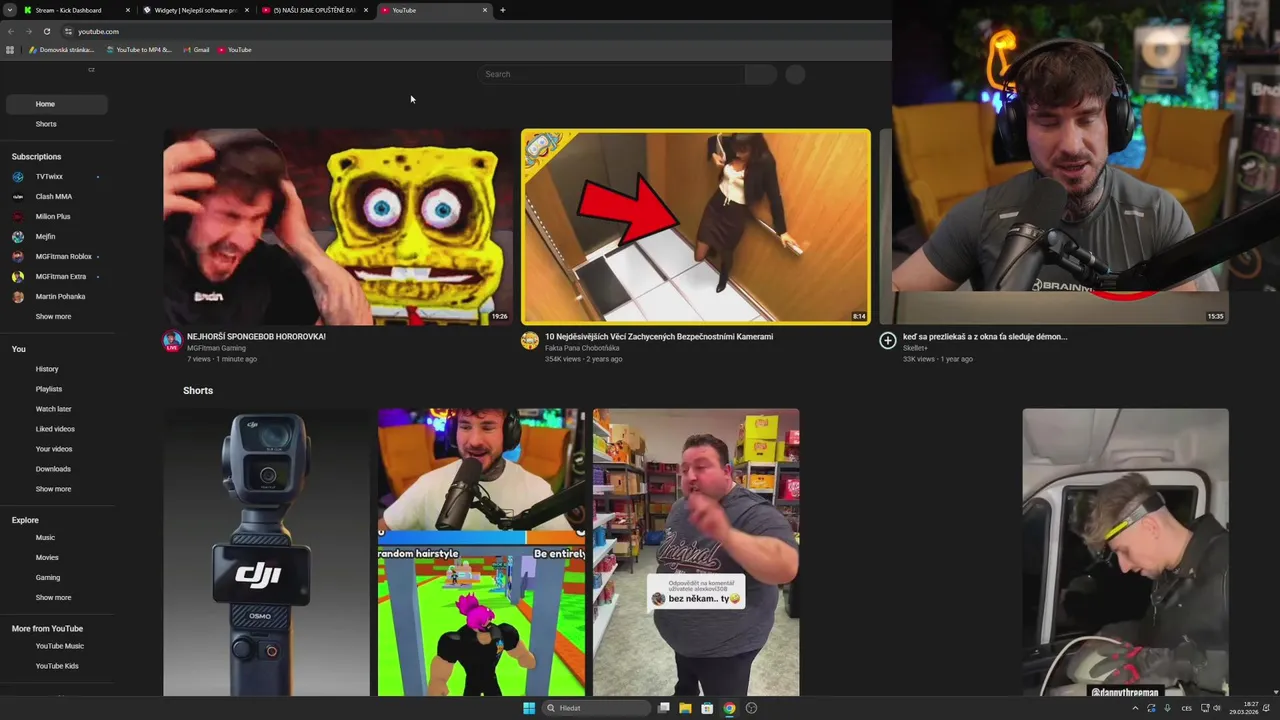
Task: Select Home in YouTube sidebar
Action: [x=56, y=104]
